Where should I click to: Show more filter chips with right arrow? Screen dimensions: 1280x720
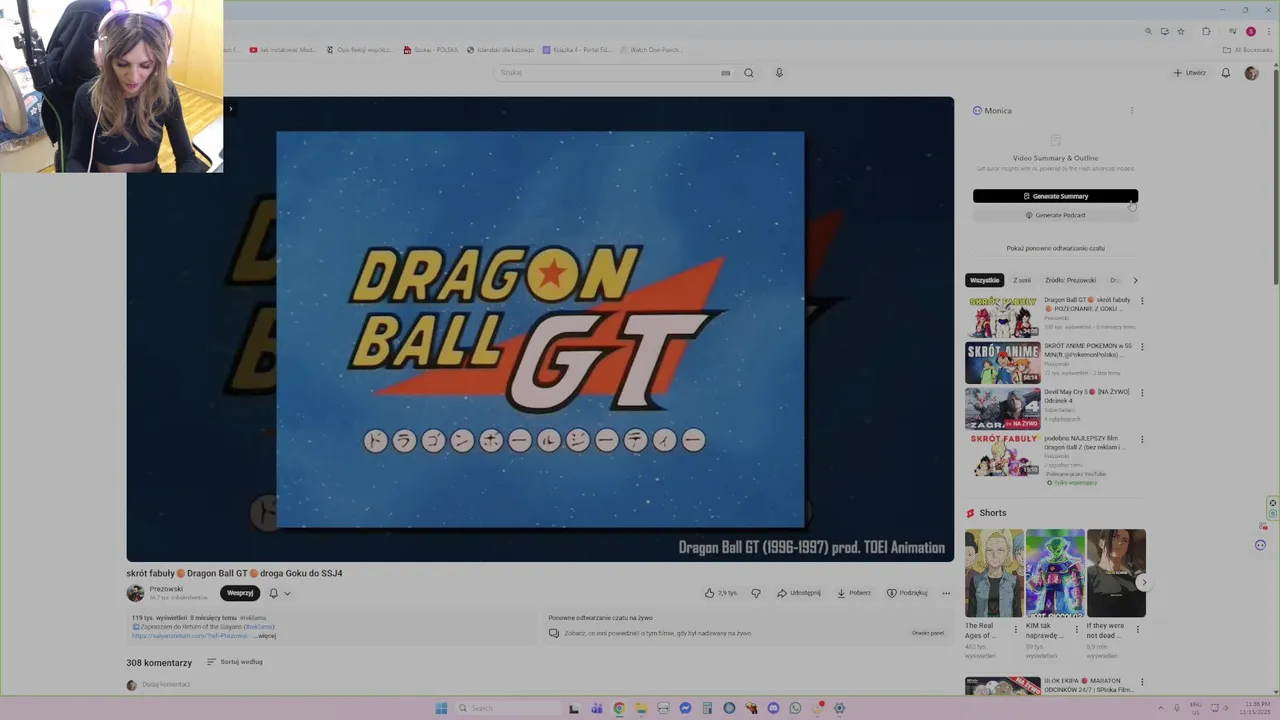(x=1135, y=280)
